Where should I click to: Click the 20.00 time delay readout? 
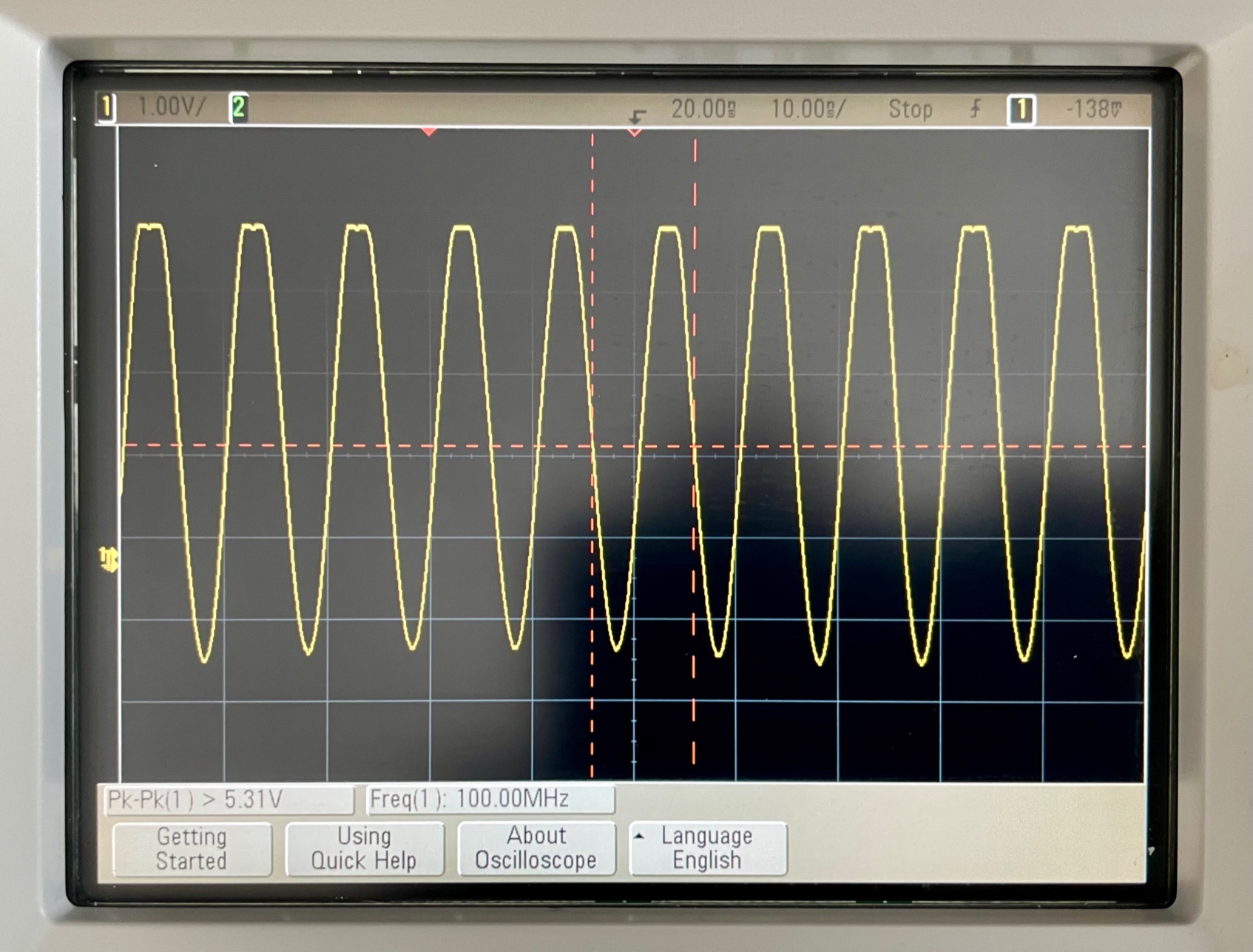pos(703,109)
